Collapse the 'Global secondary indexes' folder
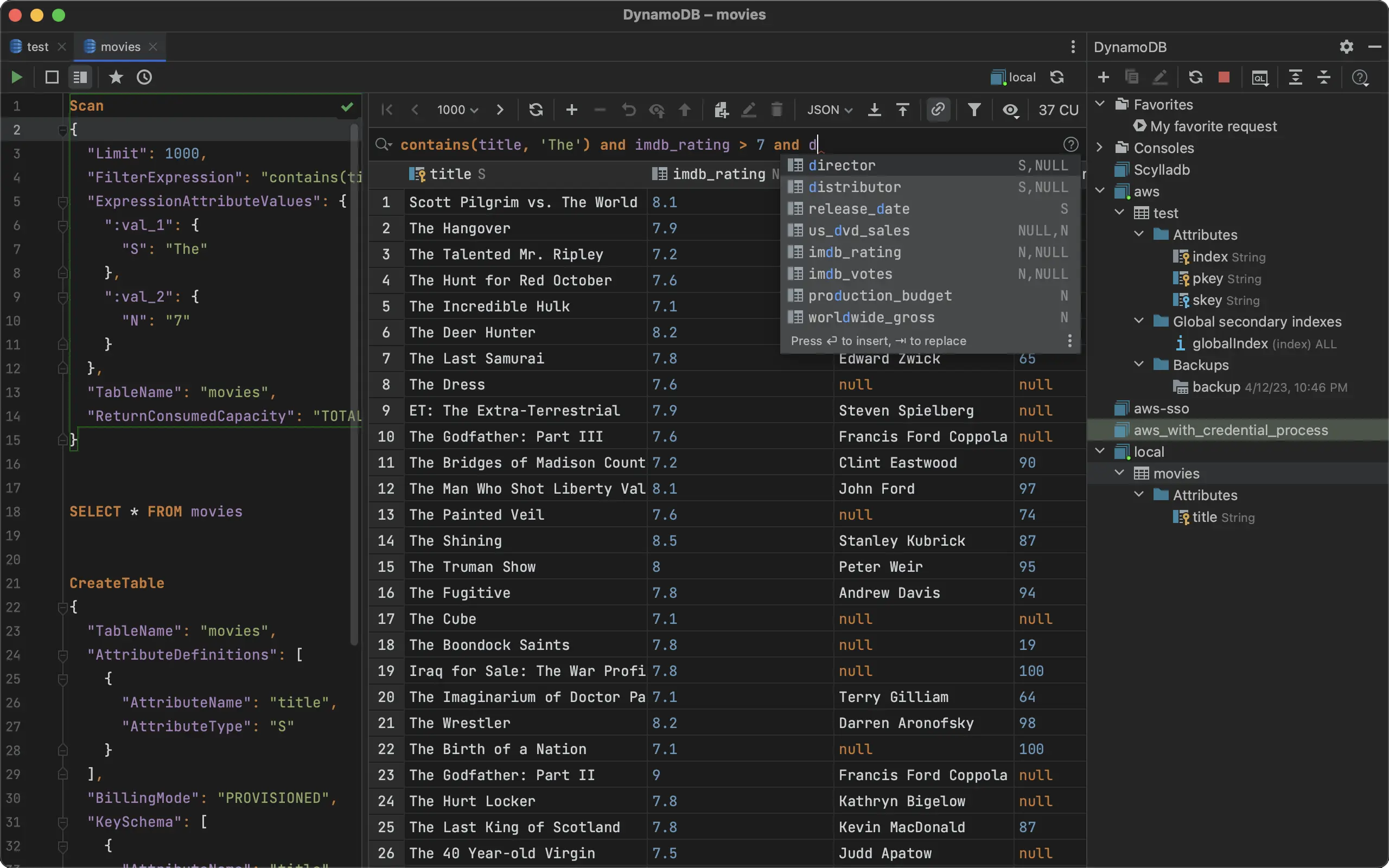The image size is (1389, 868). point(1139,321)
